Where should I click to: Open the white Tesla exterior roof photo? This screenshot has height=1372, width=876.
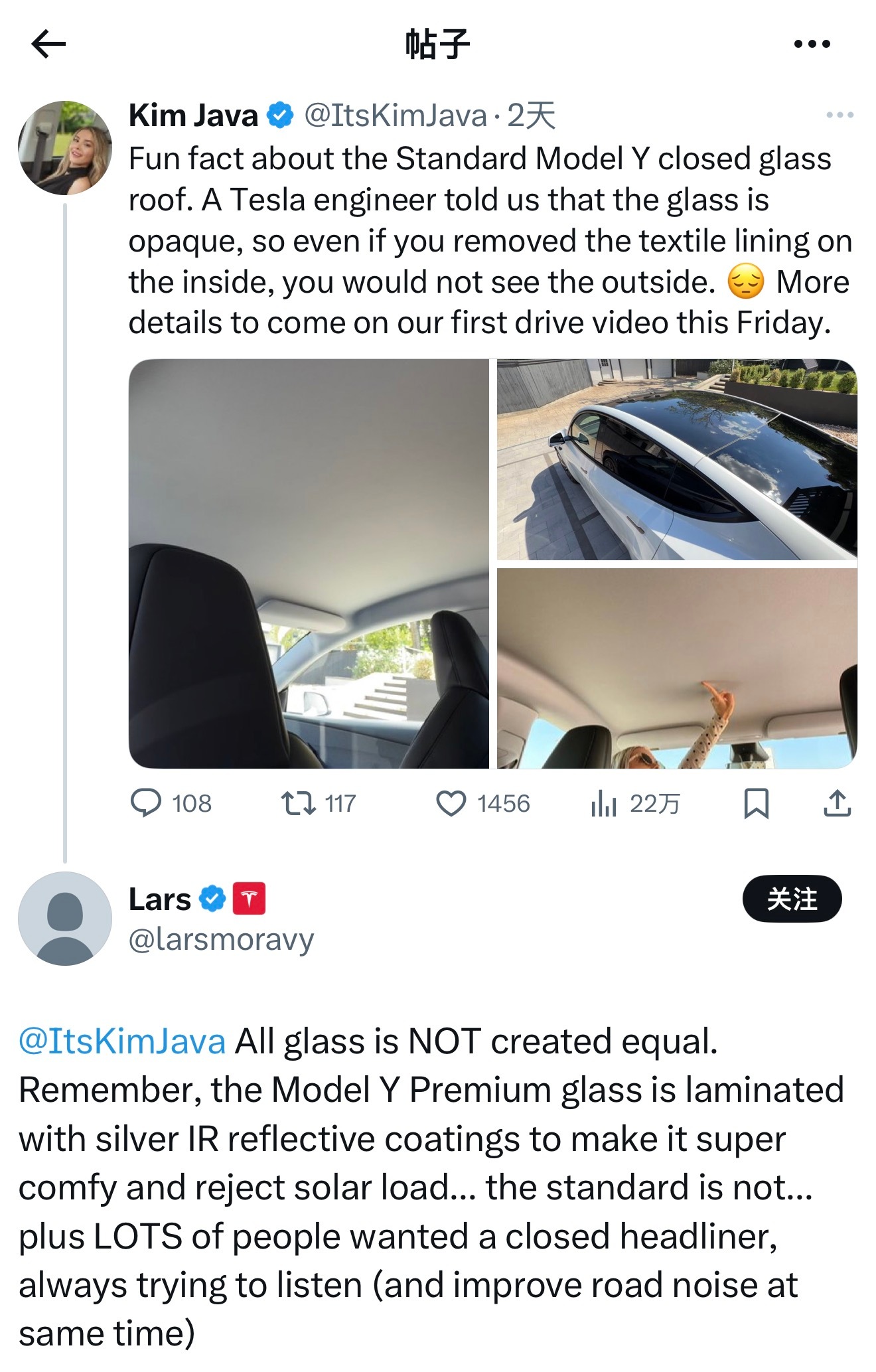[677, 459]
